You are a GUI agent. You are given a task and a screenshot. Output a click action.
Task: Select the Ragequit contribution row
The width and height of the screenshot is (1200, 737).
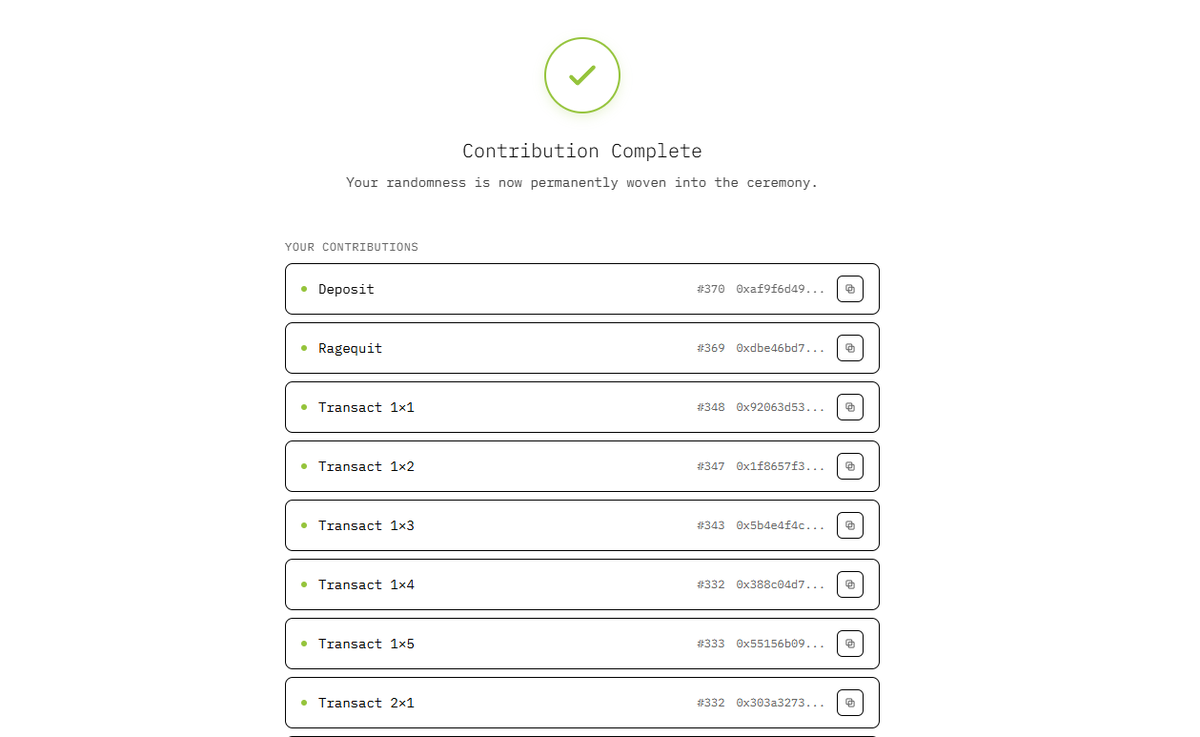[582, 348]
